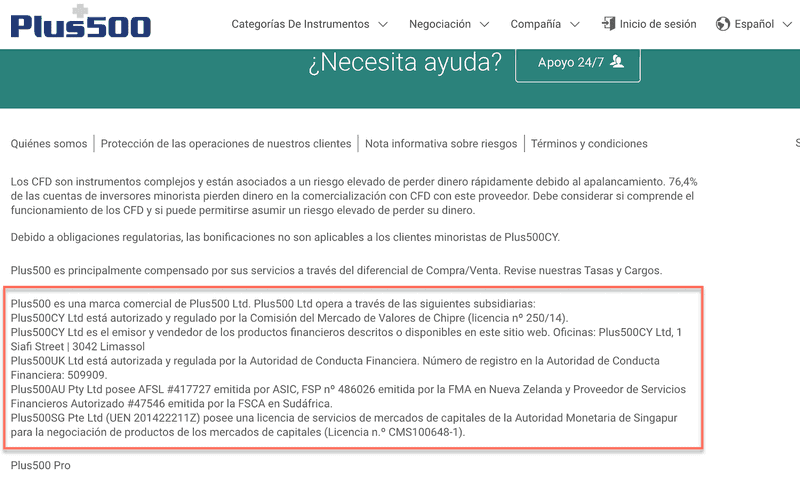Click the Plus500 logo

coord(81,21)
